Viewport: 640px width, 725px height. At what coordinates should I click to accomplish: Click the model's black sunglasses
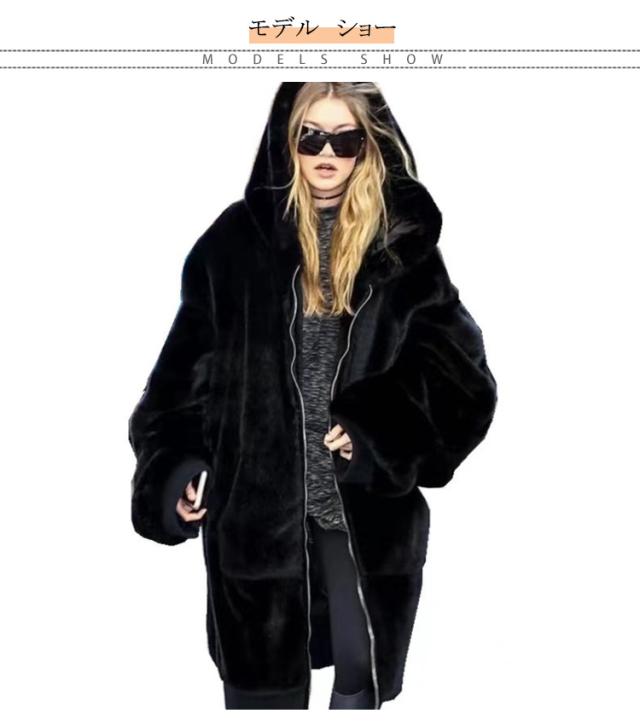331,142
